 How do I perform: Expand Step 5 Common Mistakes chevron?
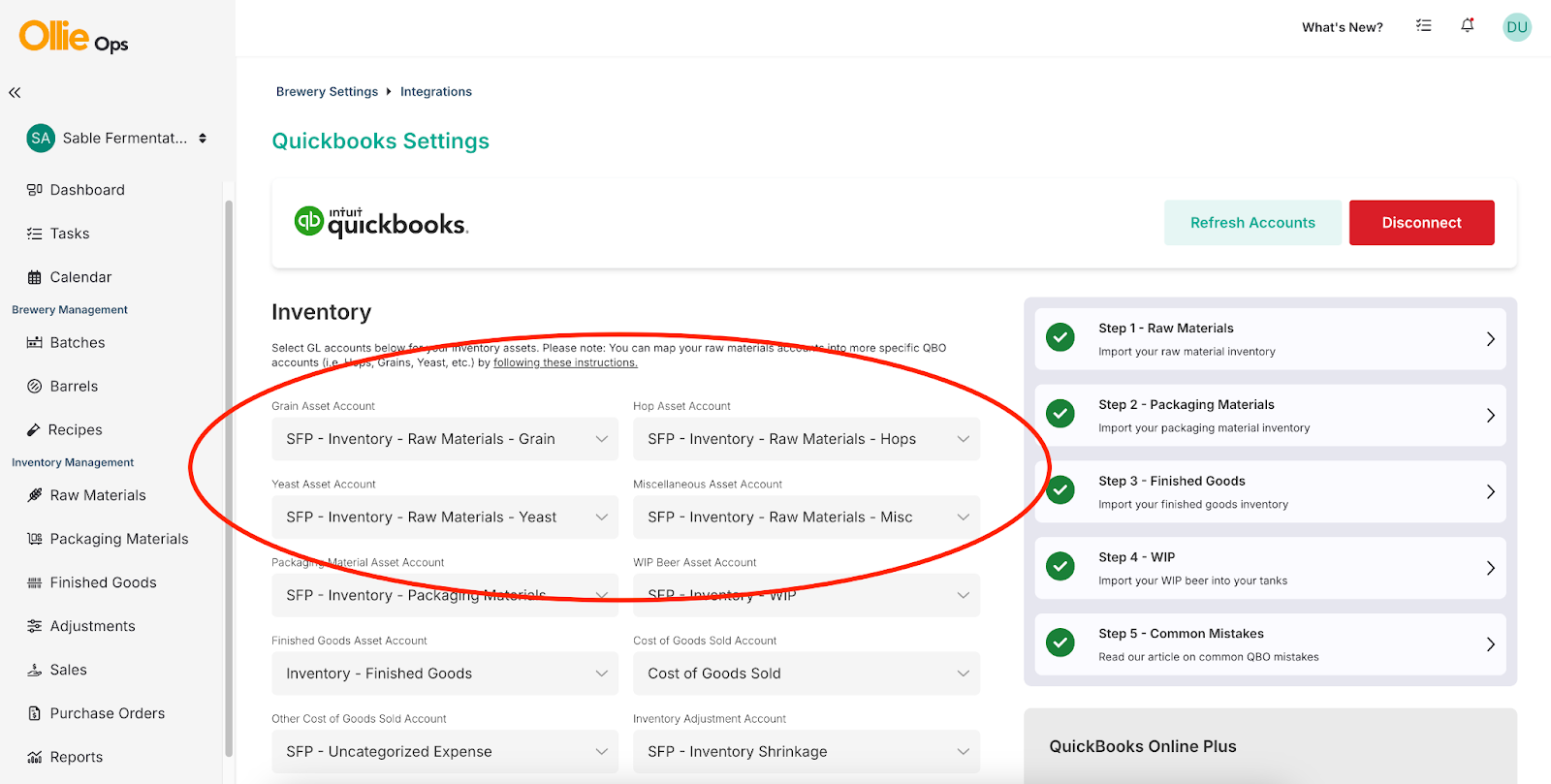[x=1491, y=644]
